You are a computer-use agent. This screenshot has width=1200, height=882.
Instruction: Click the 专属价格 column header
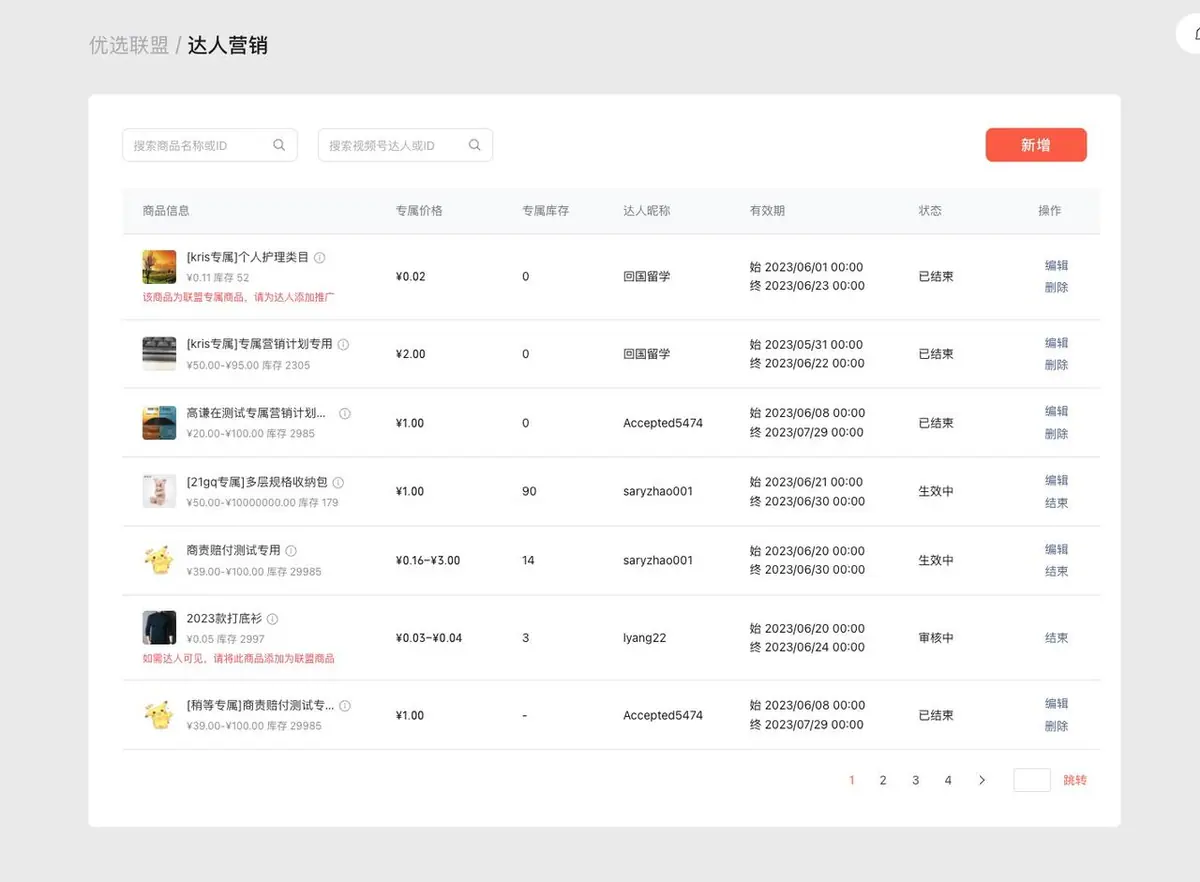(x=419, y=211)
